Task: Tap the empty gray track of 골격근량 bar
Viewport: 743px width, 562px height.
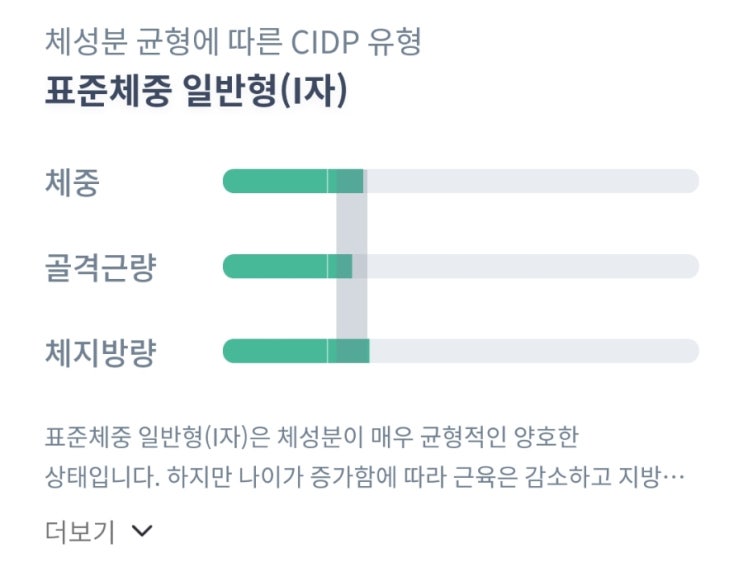Action: point(526,266)
